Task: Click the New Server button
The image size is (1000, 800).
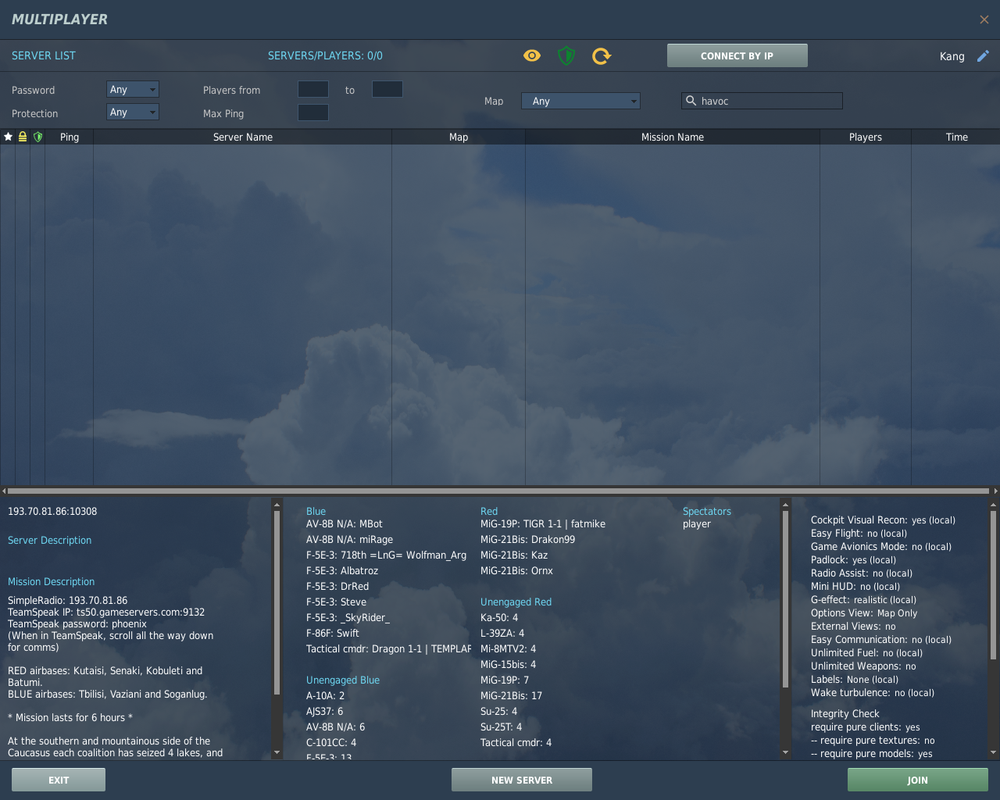Action: tap(522, 780)
